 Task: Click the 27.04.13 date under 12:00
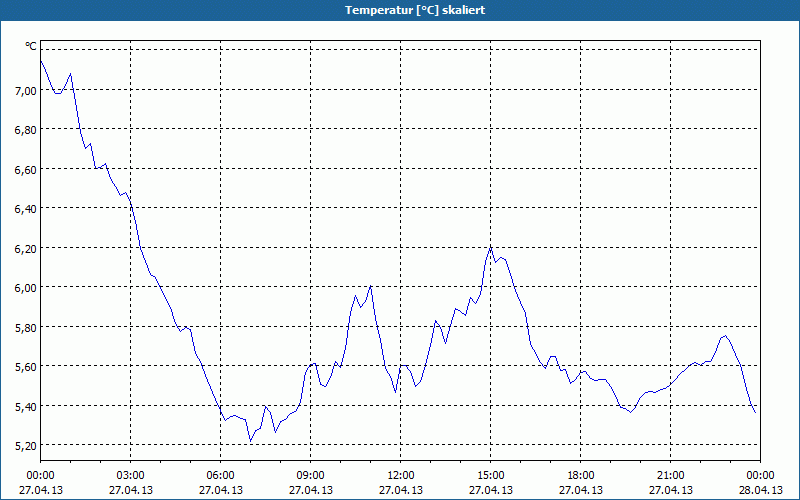tap(401, 490)
